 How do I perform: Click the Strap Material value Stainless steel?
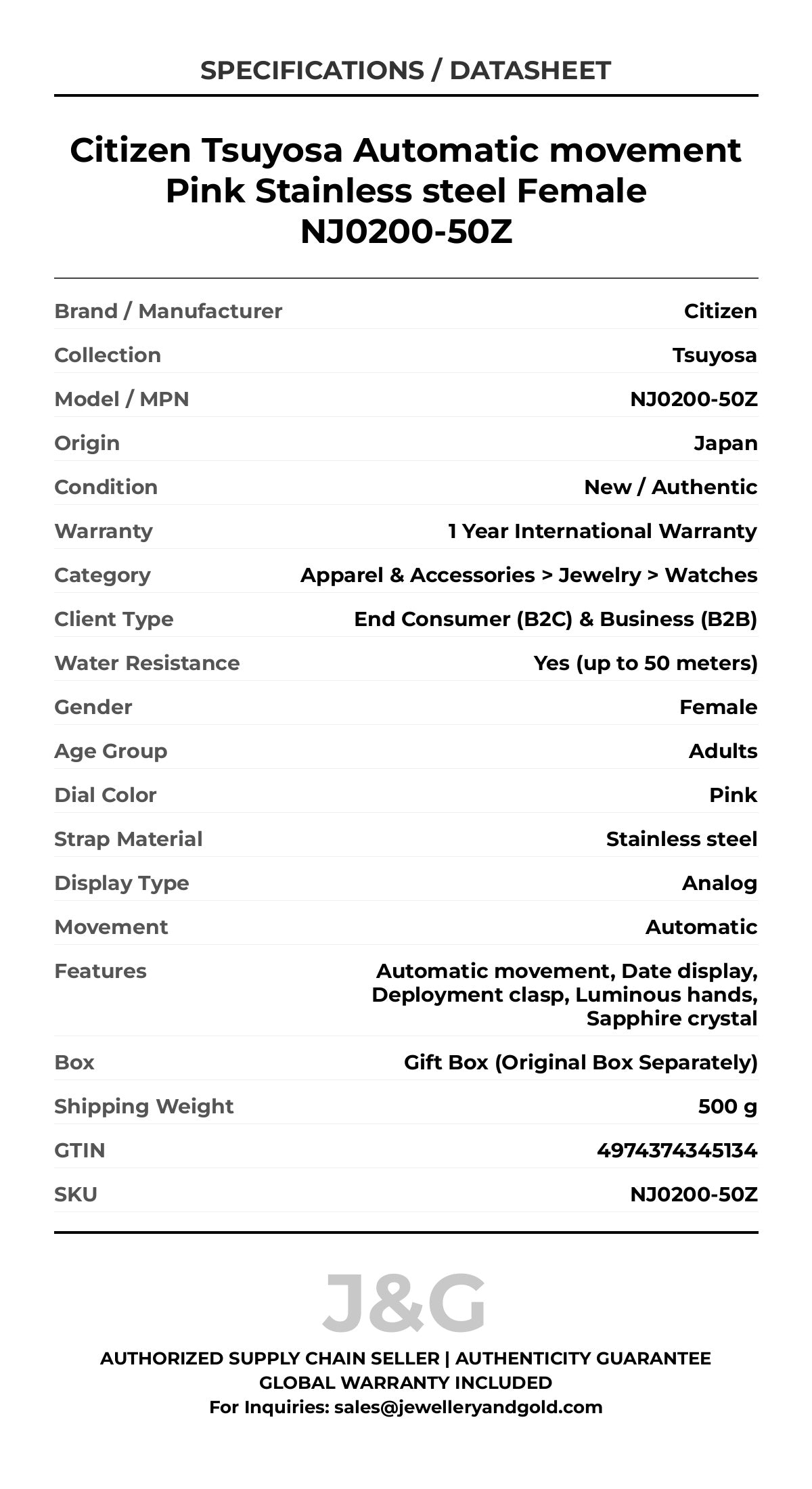[x=681, y=839]
